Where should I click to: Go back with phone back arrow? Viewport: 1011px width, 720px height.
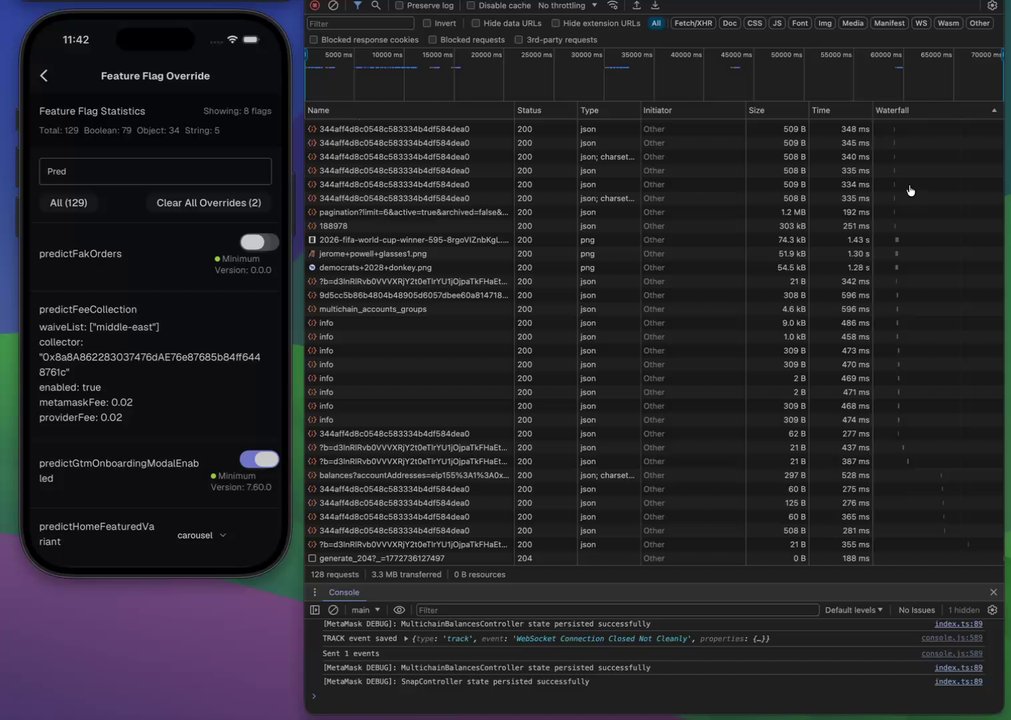pos(44,76)
